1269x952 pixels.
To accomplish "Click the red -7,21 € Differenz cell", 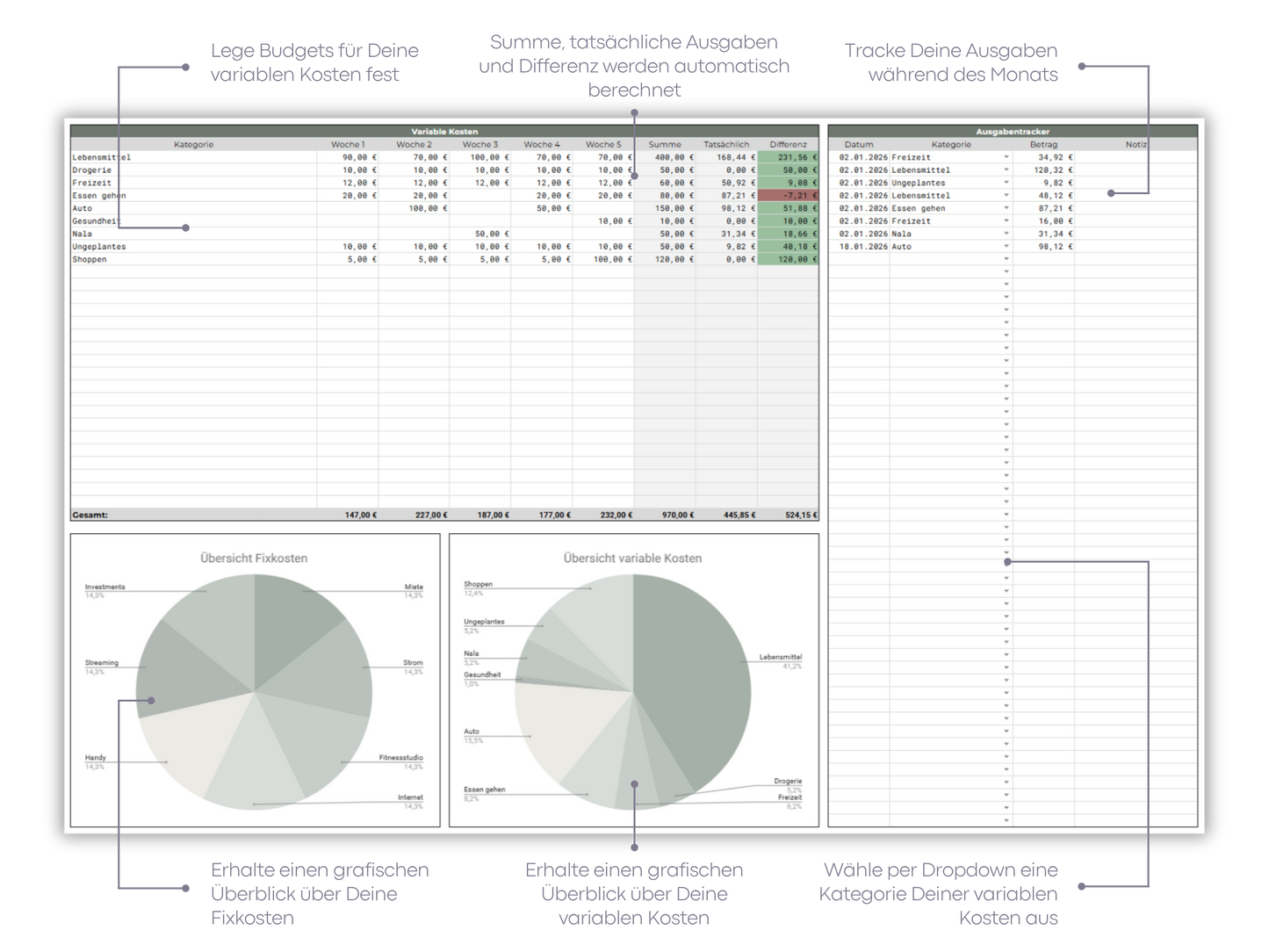I will [x=788, y=196].
